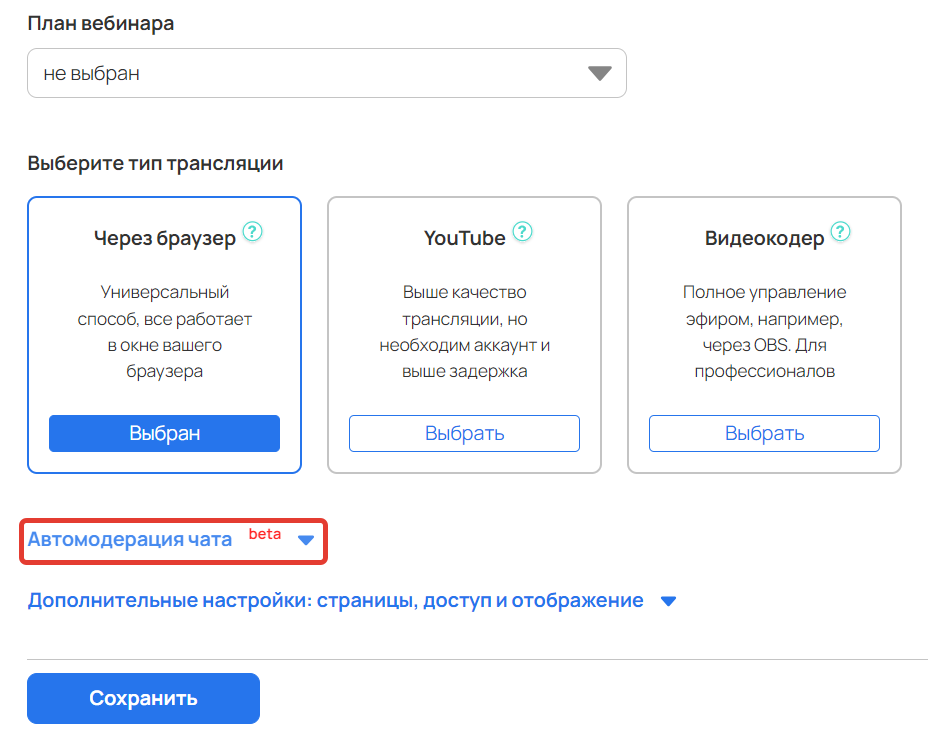This screenshot has width=928, height=732.
Task: Click the arrow beside 'Автомодерация чата' beta
Action: [306, 540]
